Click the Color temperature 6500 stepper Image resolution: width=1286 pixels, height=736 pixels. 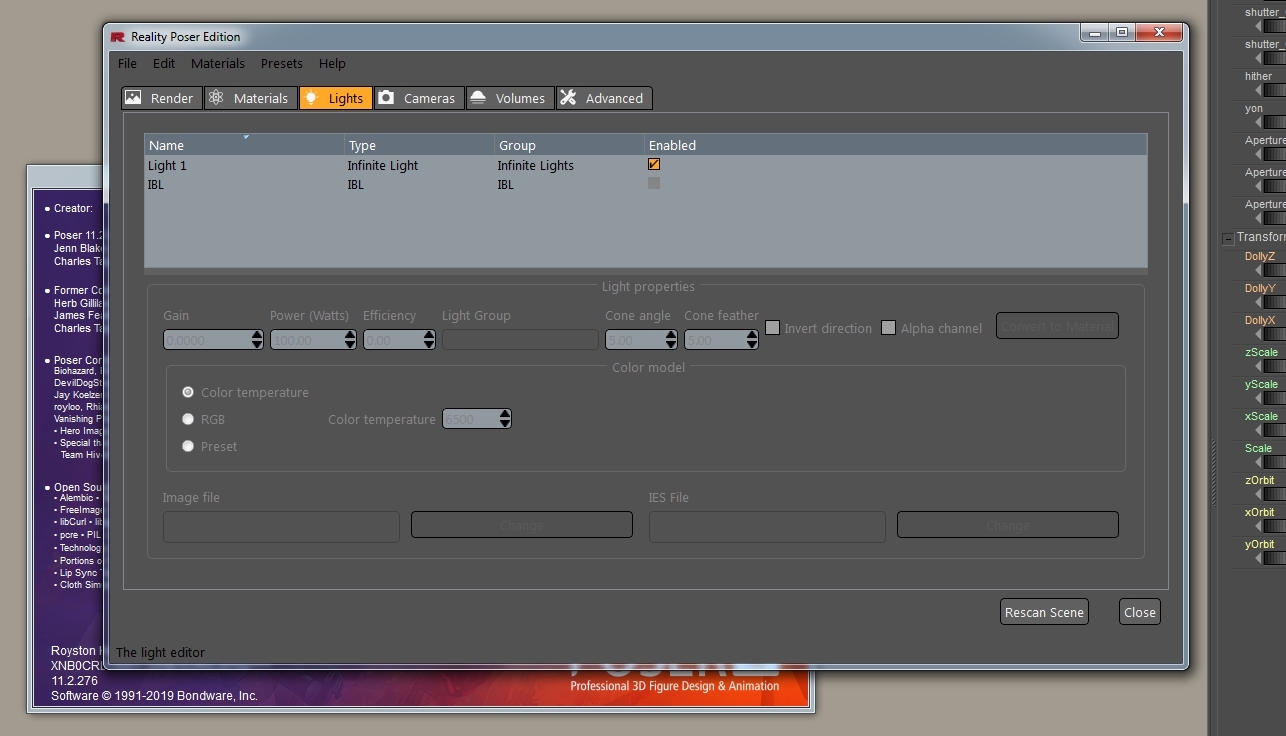point(505,419)
